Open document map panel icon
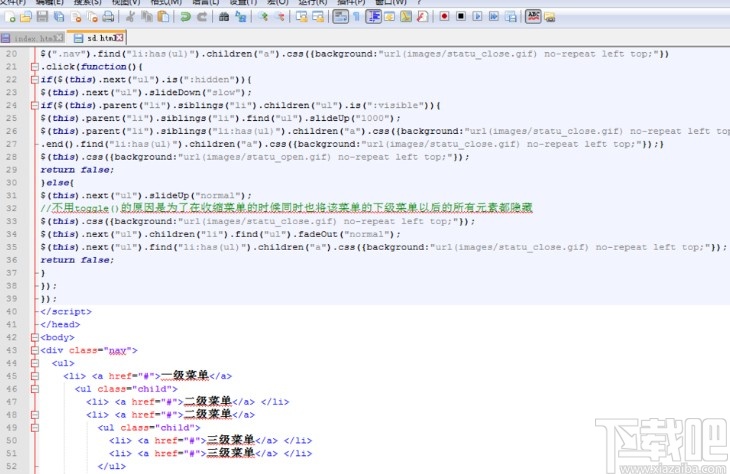The image size is (730, 474). pos(406,17)
